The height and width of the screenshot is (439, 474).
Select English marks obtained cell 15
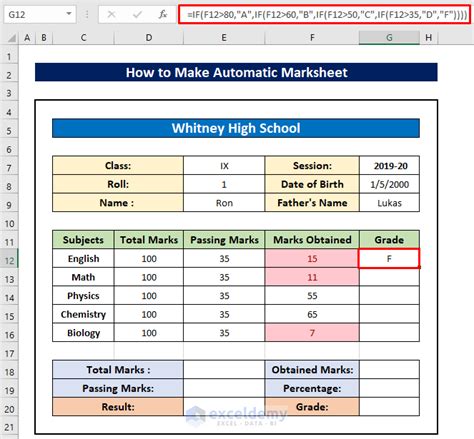coord(312,258)
